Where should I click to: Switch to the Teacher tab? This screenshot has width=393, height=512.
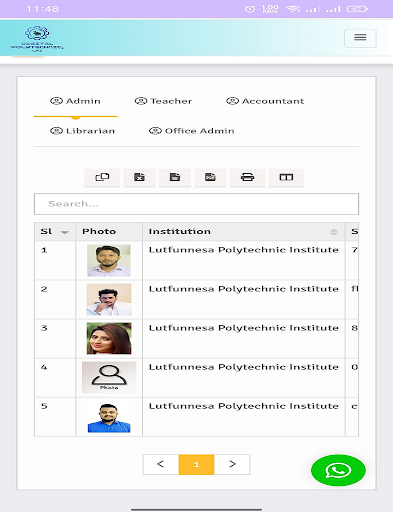163,101
